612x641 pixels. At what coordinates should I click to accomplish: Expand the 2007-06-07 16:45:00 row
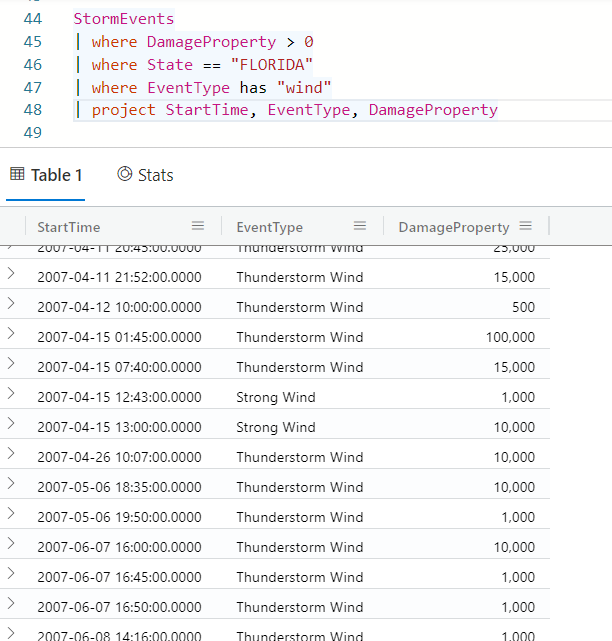click(x=11, y=573)
